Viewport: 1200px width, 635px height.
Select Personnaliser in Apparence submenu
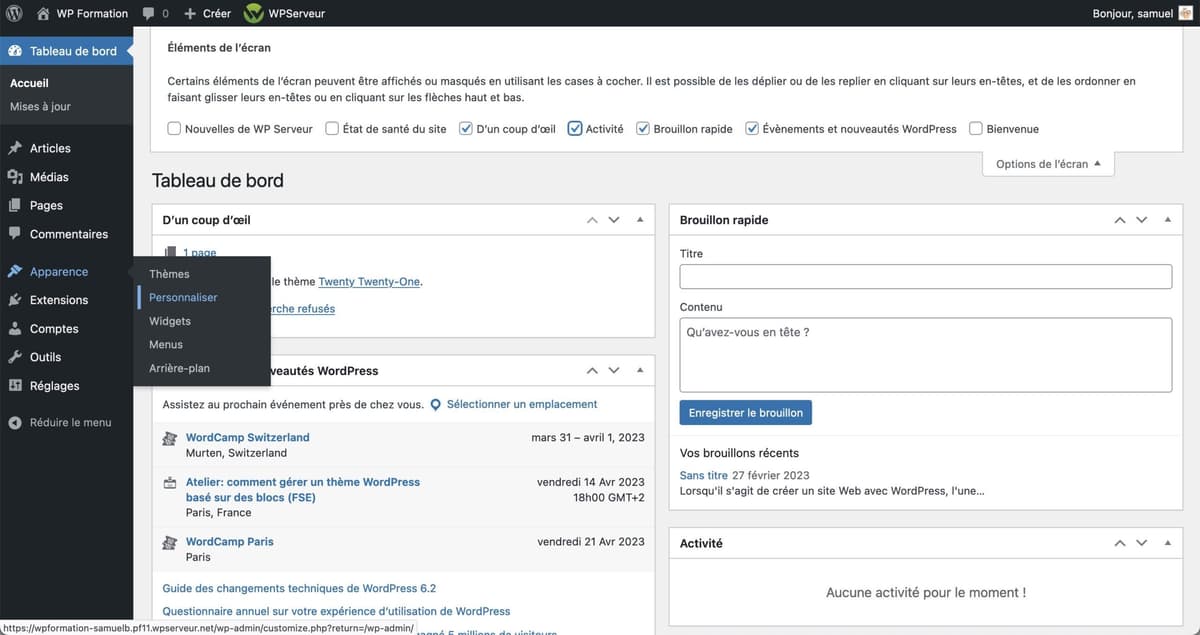[183, 297]
